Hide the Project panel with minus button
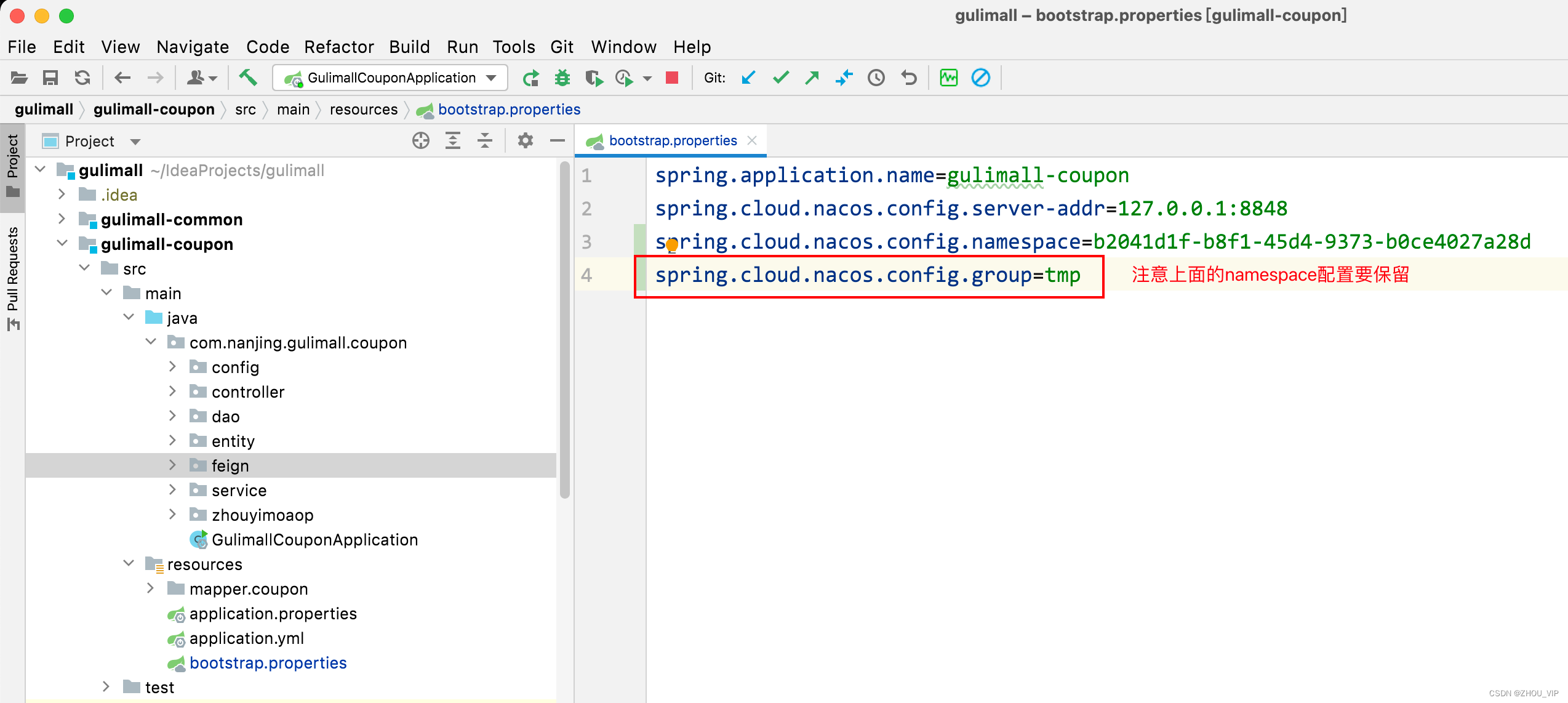 pos(558,141)
